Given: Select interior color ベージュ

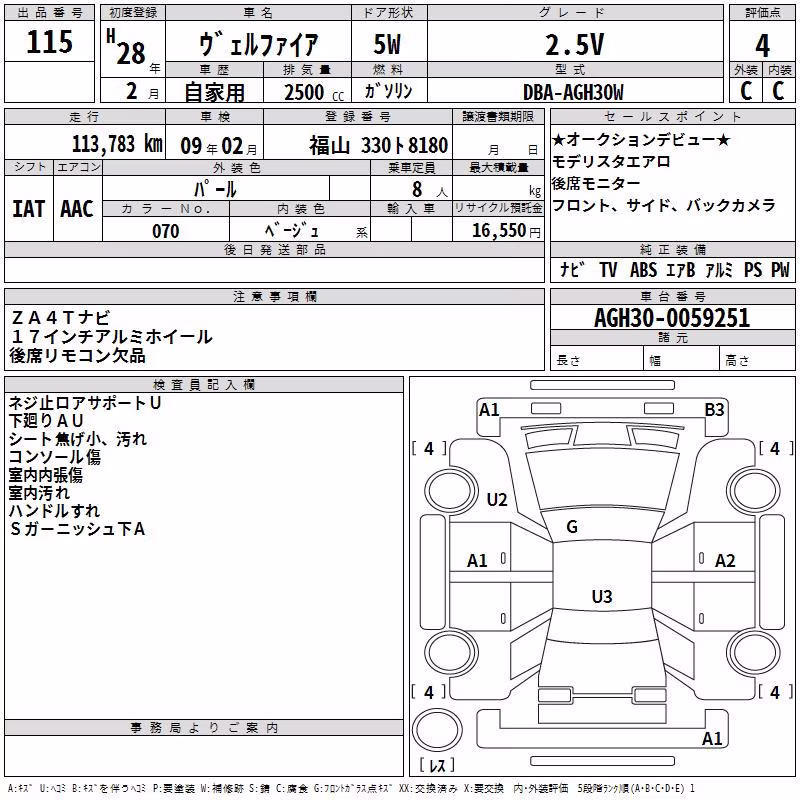Looking at the screenshot, I should tap(292, 231).
